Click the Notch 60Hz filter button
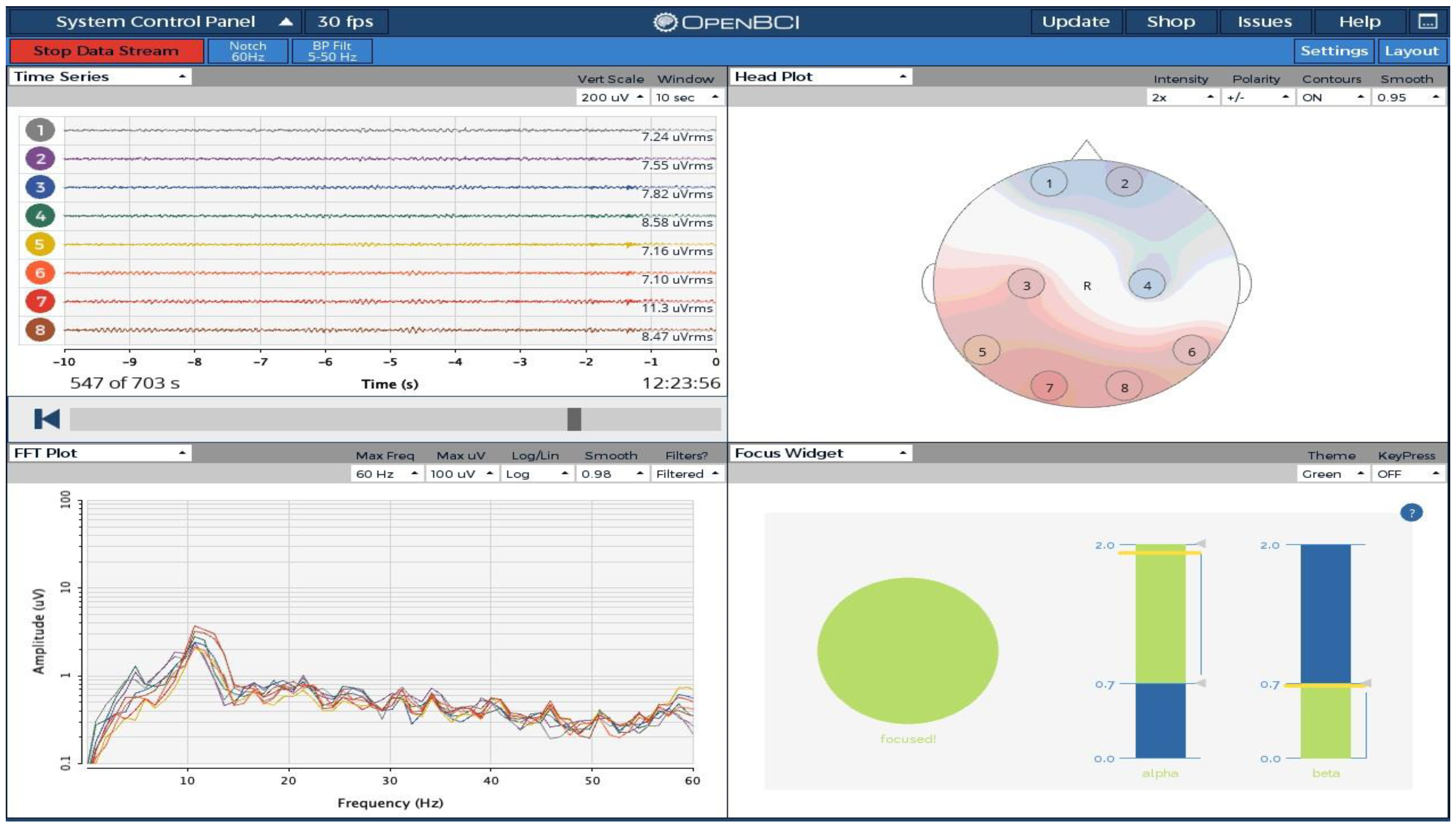This screenshot has width=1456, height=828. tap(248, 51)
